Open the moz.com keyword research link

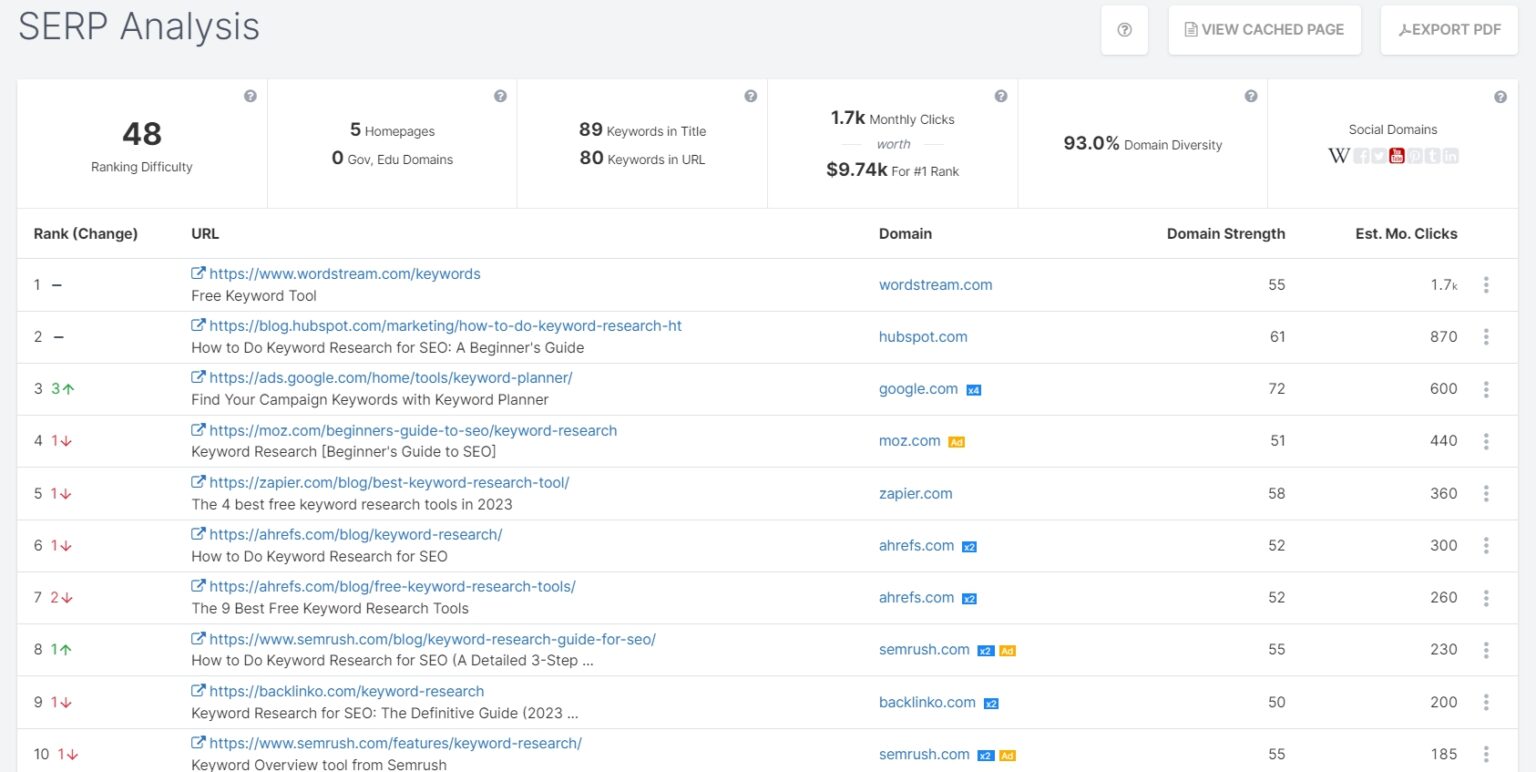pos(415,430)
